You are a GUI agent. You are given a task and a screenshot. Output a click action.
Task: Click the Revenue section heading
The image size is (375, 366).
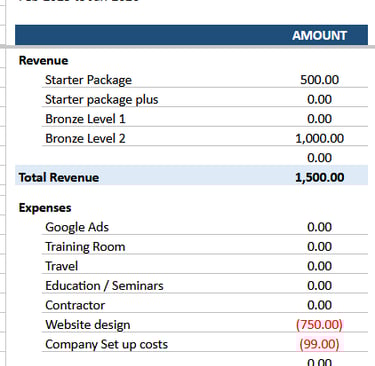tap(43, 60)
